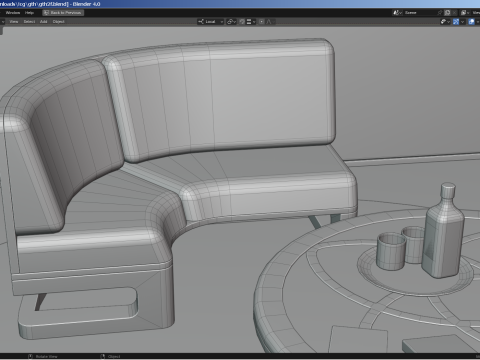
Task: Open the snapping options dropdown
Action: pos(251,22)
